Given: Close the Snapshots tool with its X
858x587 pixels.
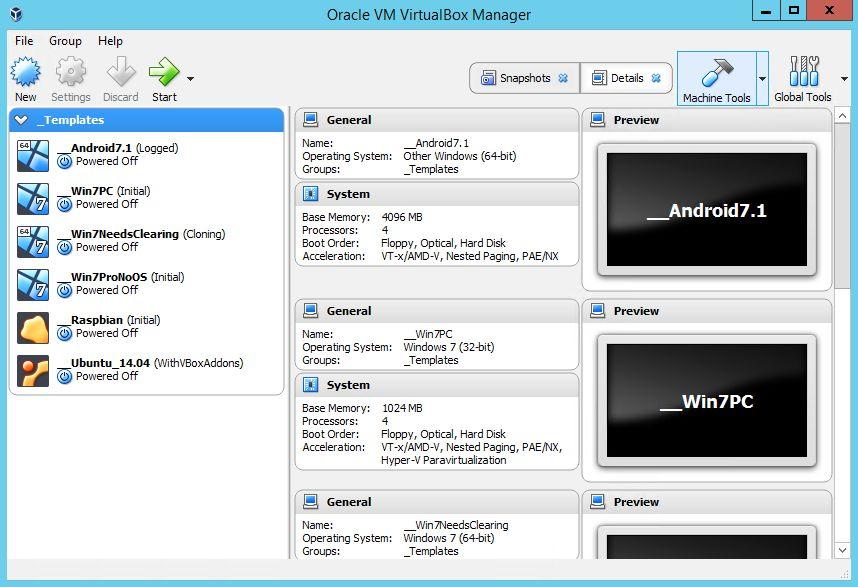Looking at the screenshot, I should click(x=563, y=78).
